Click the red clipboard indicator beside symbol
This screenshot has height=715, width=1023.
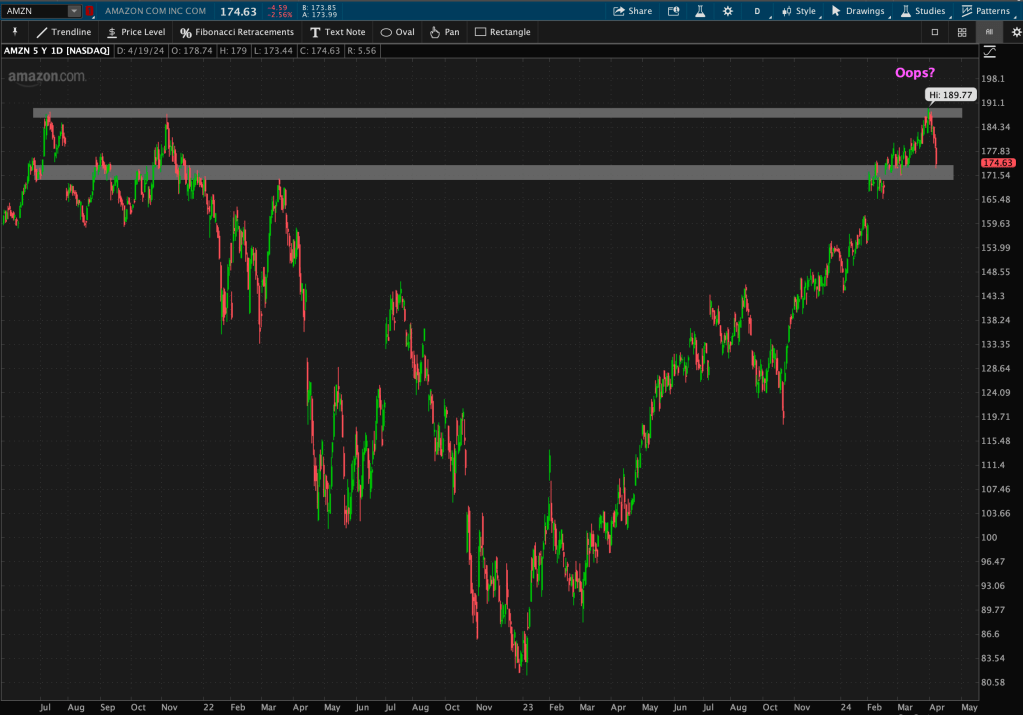(x=90, y=11)
